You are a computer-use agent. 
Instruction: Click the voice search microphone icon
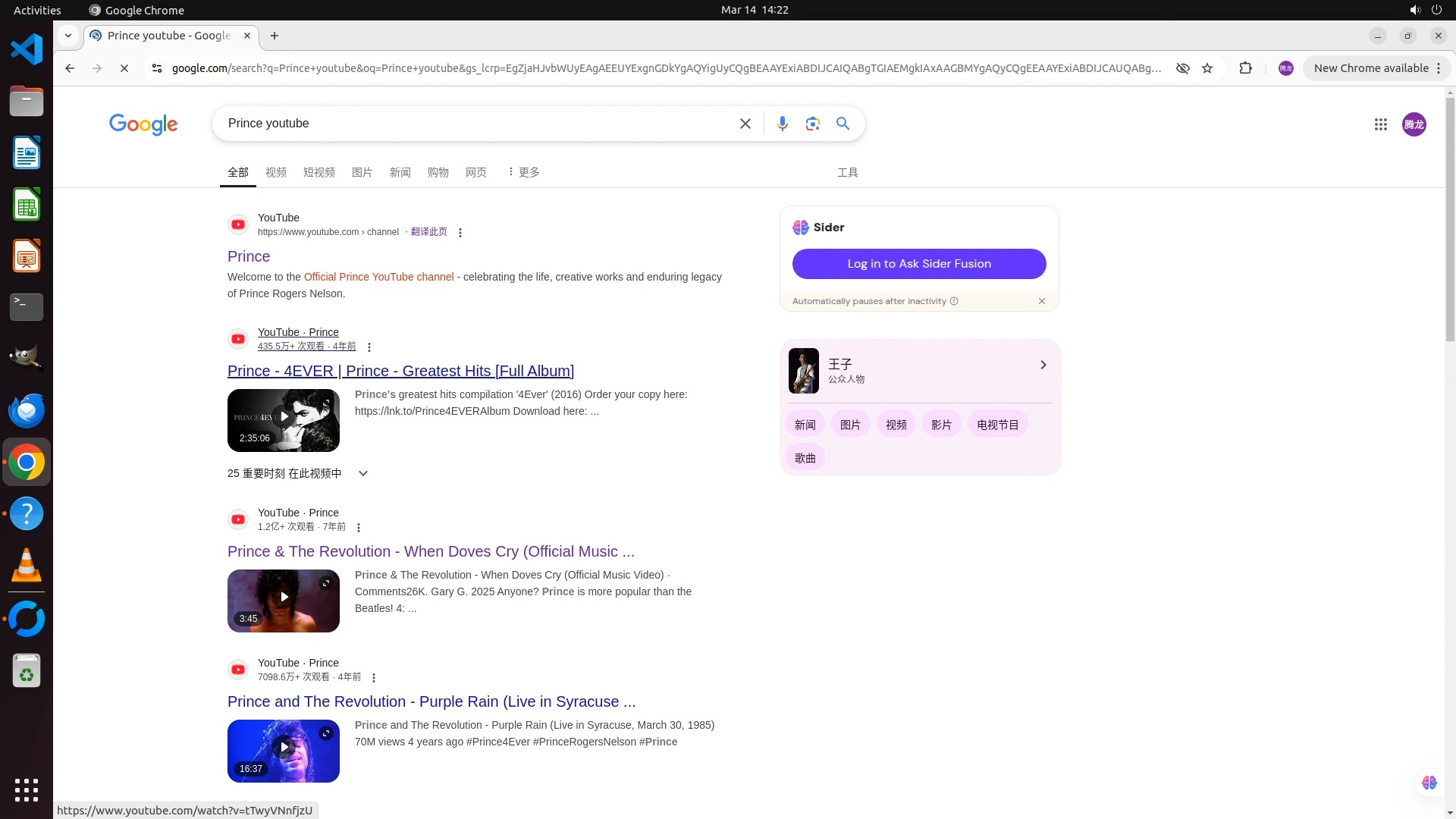[x=782, y=124]
